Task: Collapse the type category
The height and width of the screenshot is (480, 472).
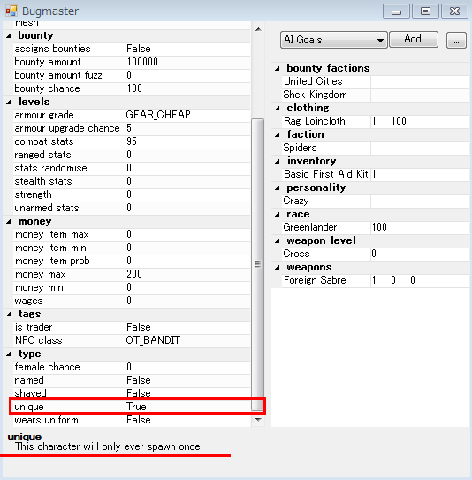Action: click(x=9, y=354)
